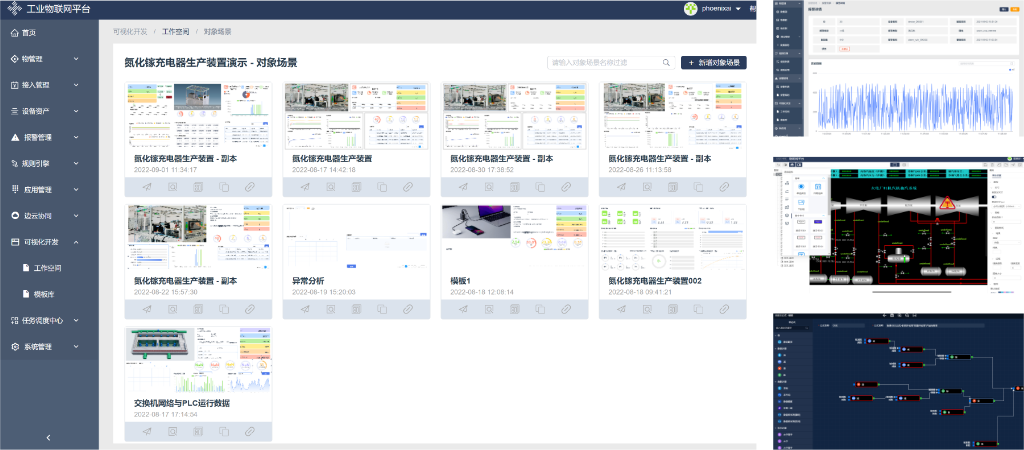Click the link icon on 模板1 card

click(566, 309)
